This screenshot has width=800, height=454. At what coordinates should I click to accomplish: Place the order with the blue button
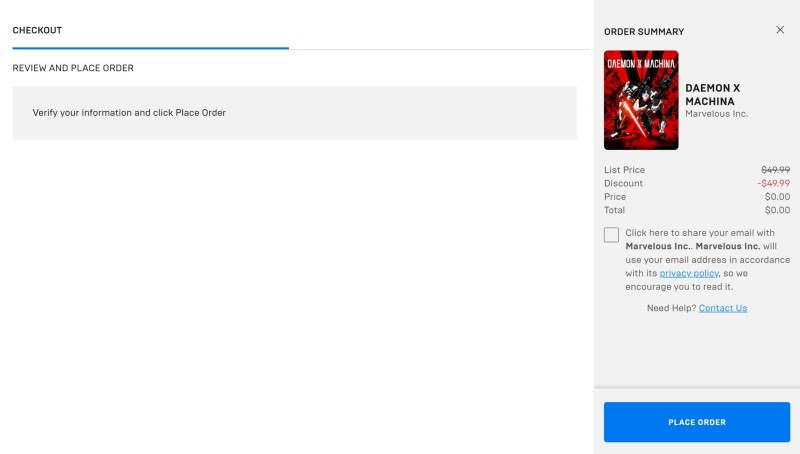click(x=697, y=422)
